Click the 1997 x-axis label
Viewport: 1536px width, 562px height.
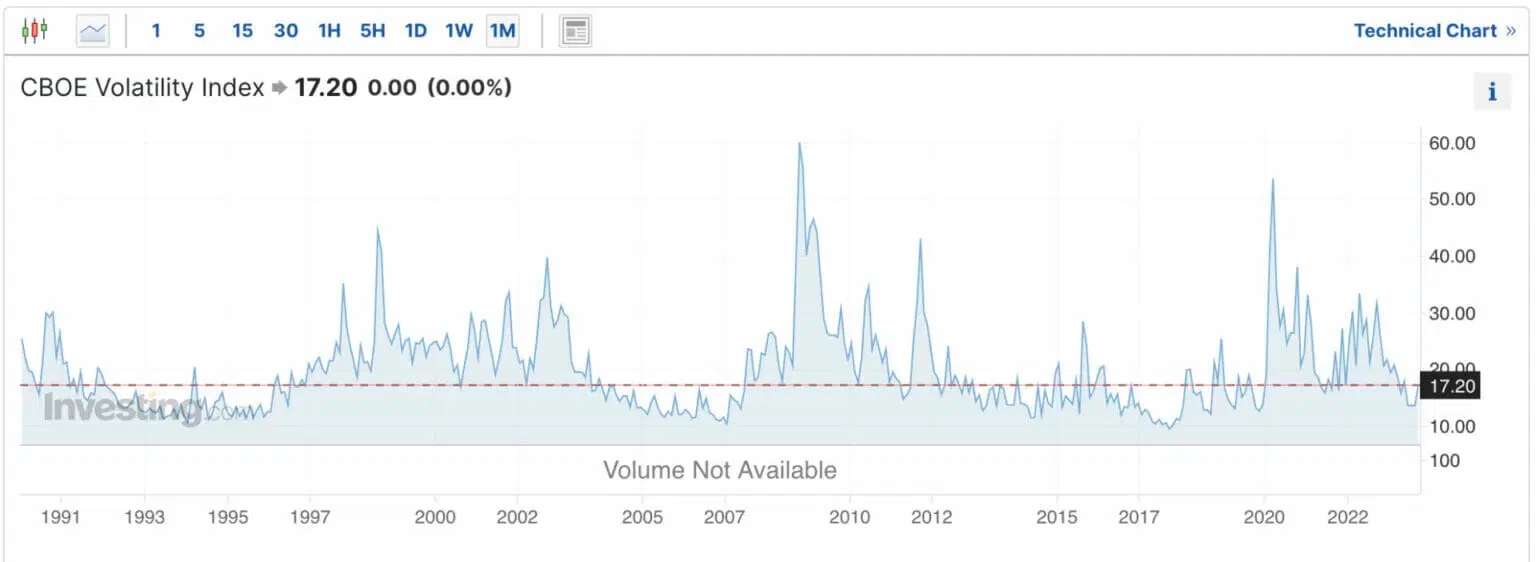pos(310,517)
